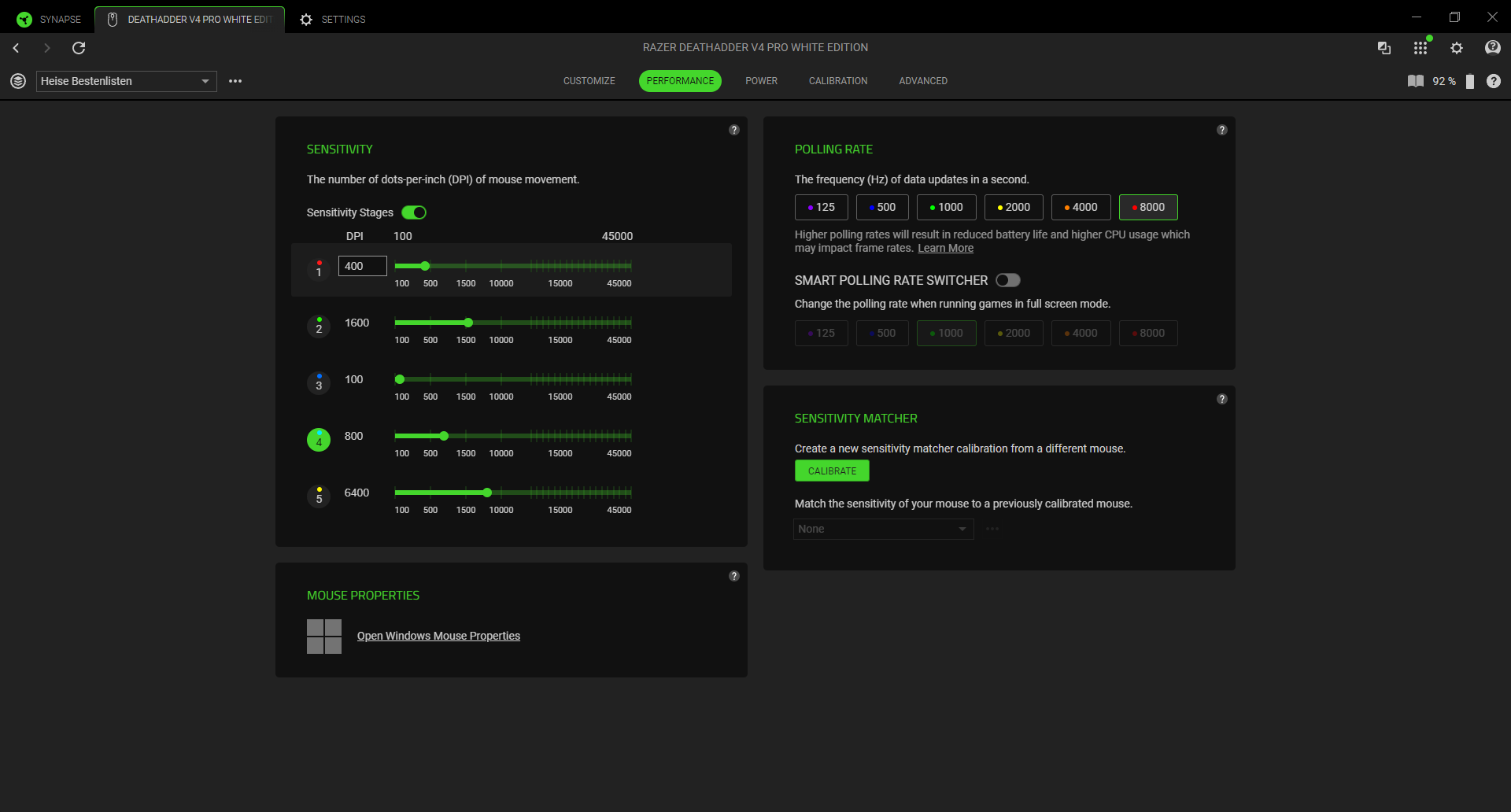Viewport: 1511px width, 812px height.
Task: Click the Sensitivity Matcher help icon
Action: coord(1221,399)
